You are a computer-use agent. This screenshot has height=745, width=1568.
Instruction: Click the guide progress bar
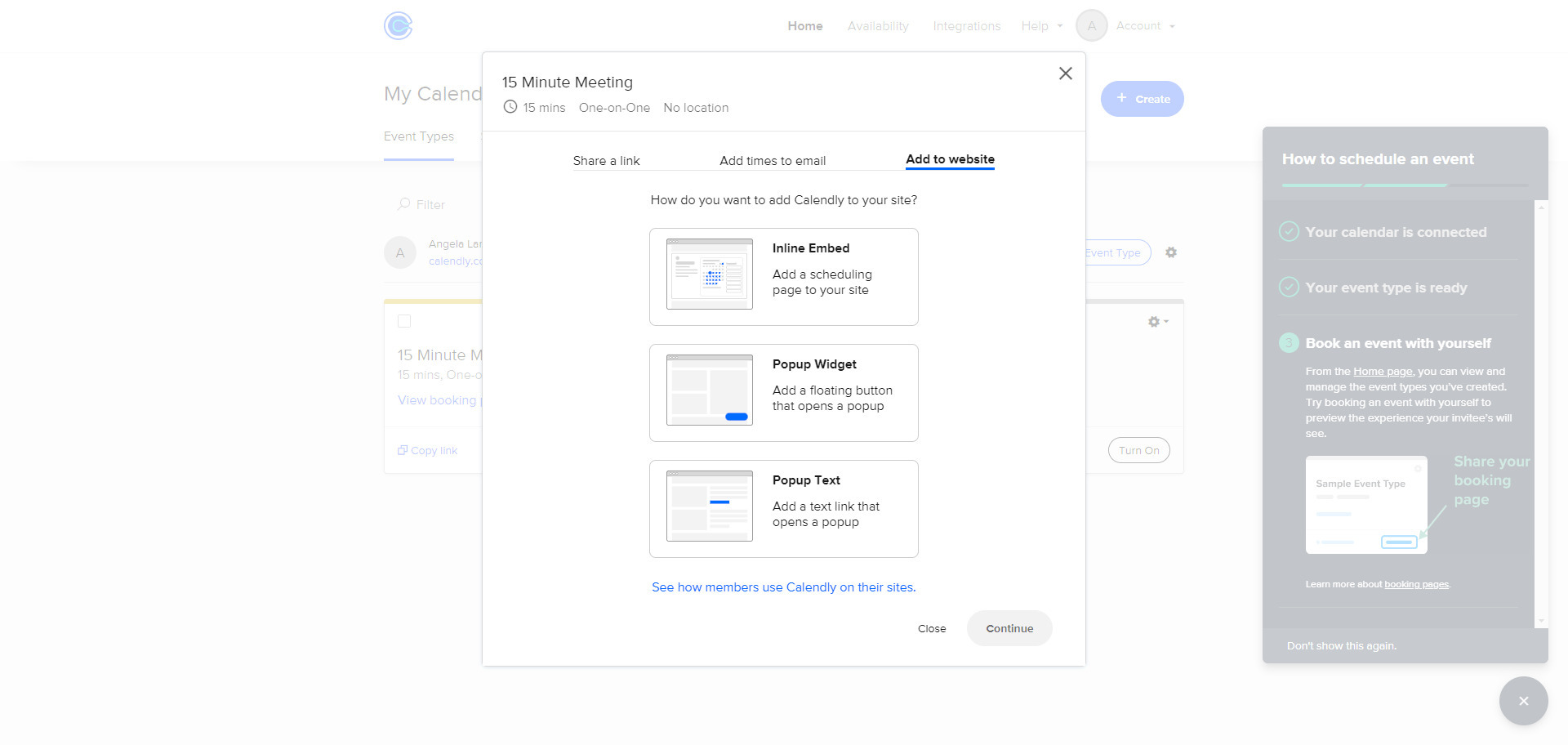[x=1405, y=185]
